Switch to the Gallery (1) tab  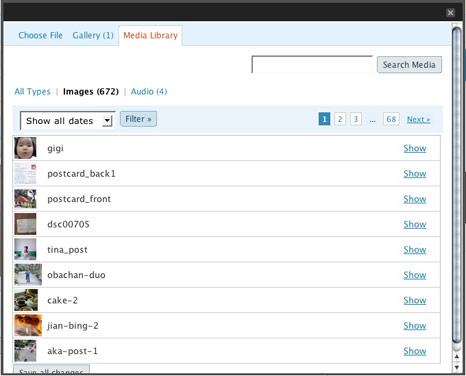93,35
